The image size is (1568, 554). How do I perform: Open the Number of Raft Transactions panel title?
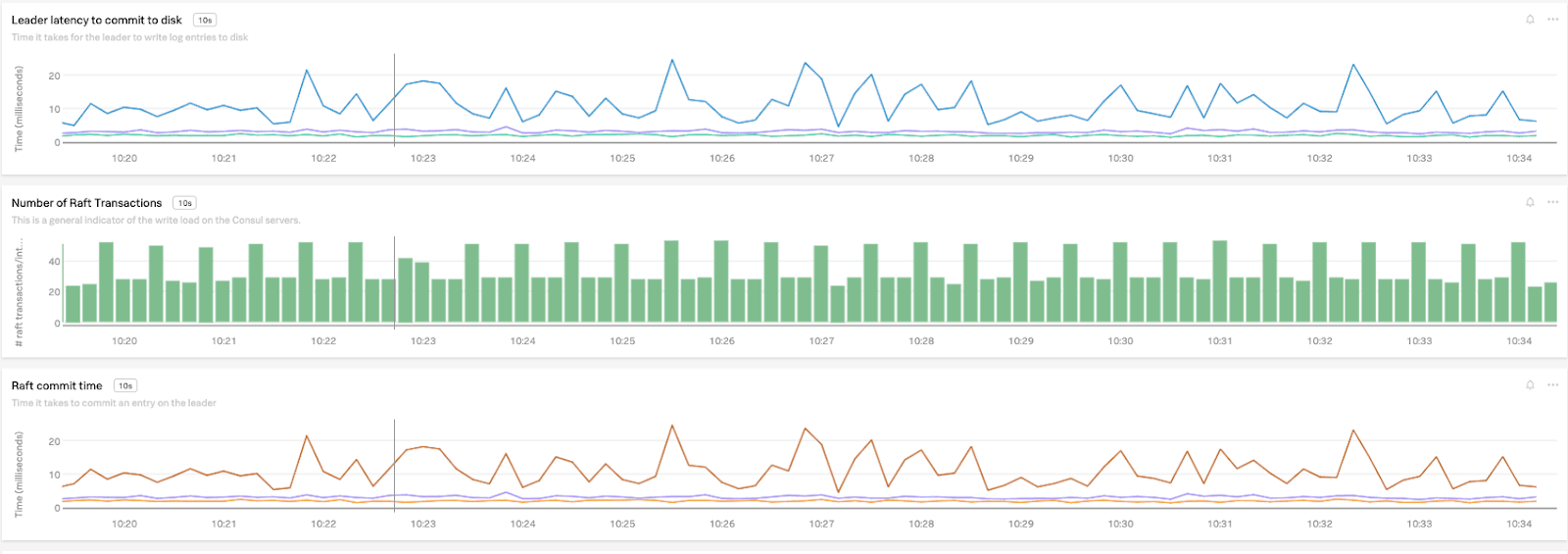(86, 203)
